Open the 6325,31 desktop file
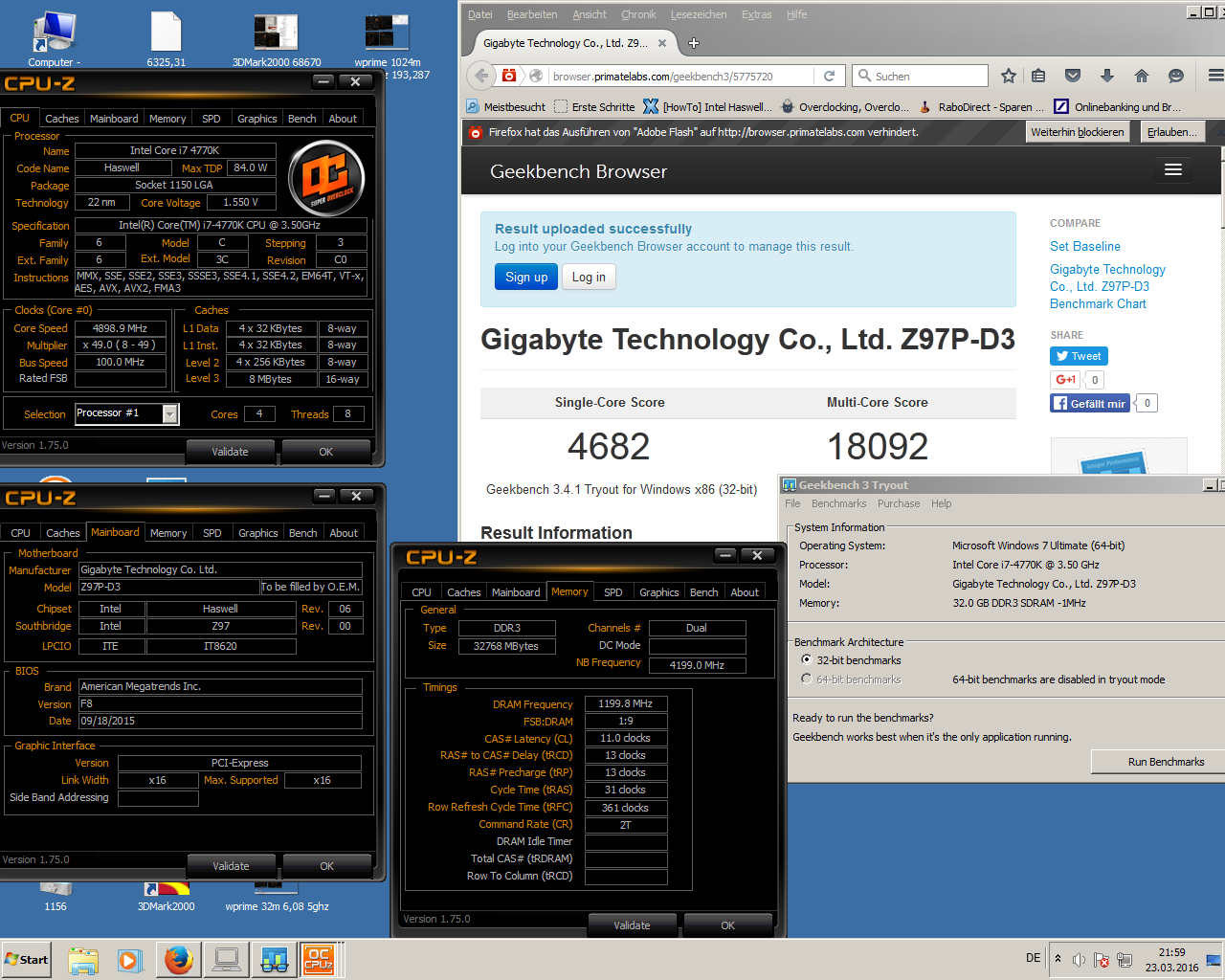Image resolution: width=1225 pixels, height=980 pixels. click(167, 38)
